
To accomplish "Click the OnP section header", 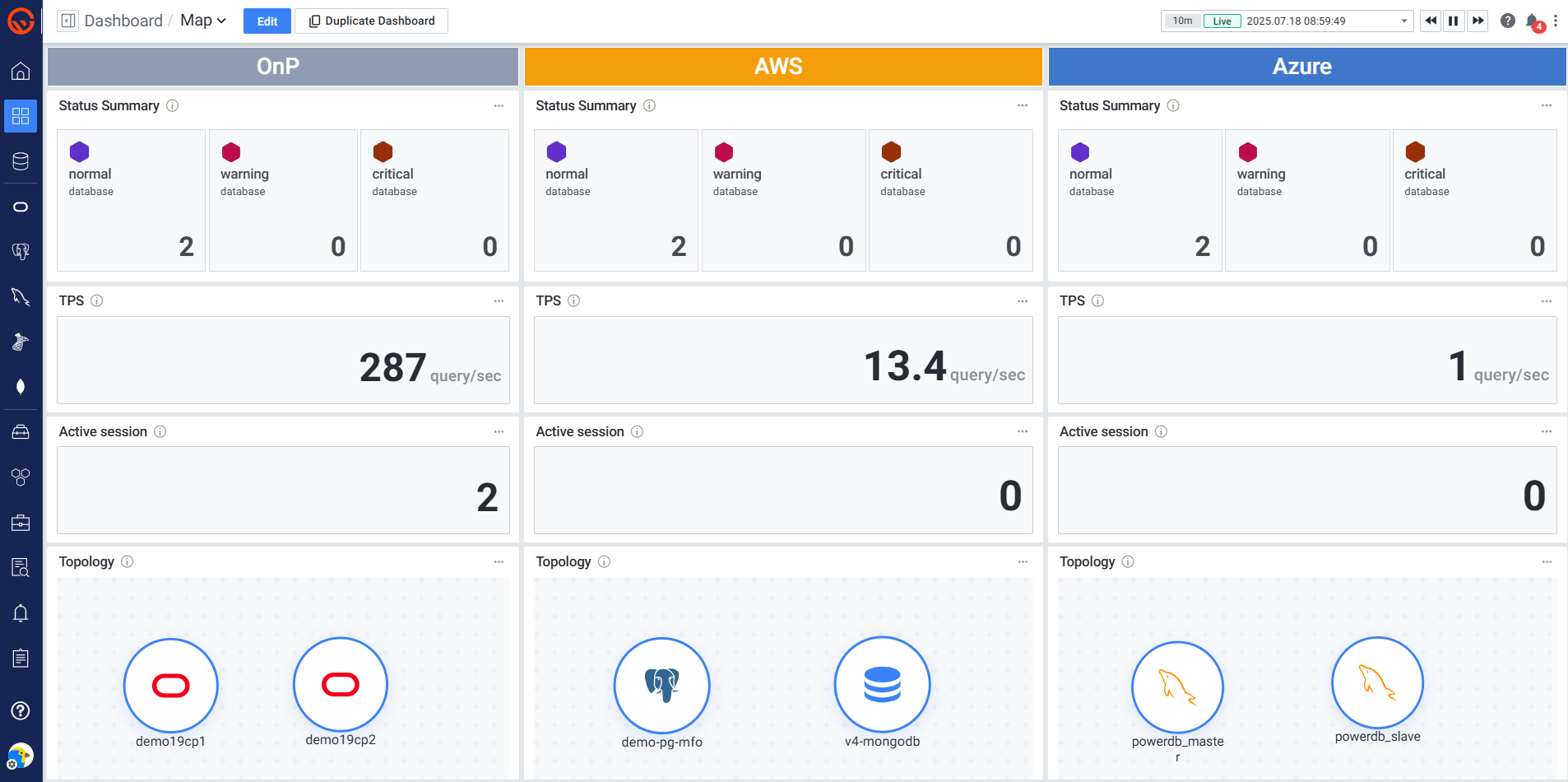I will point(283,66).
